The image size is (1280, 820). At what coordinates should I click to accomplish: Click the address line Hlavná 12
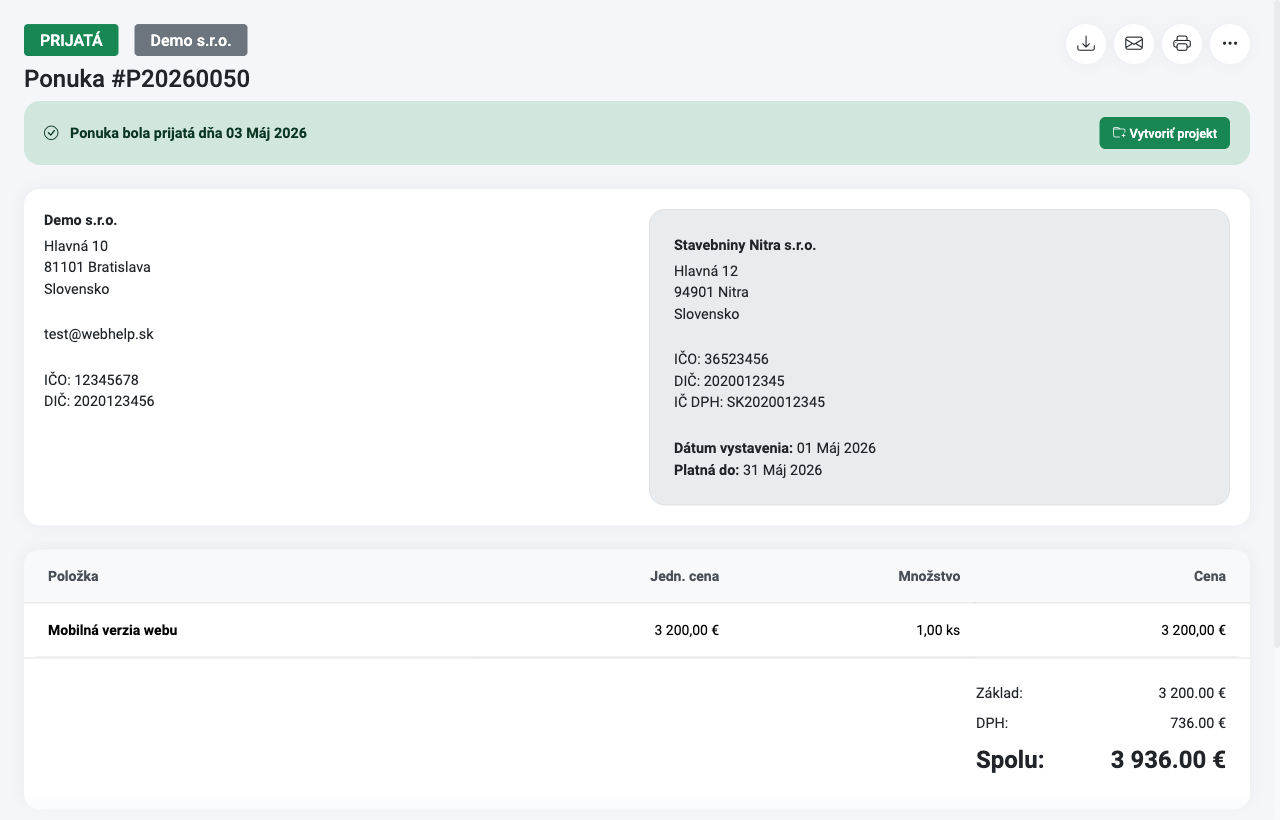[x=706, y=271]
